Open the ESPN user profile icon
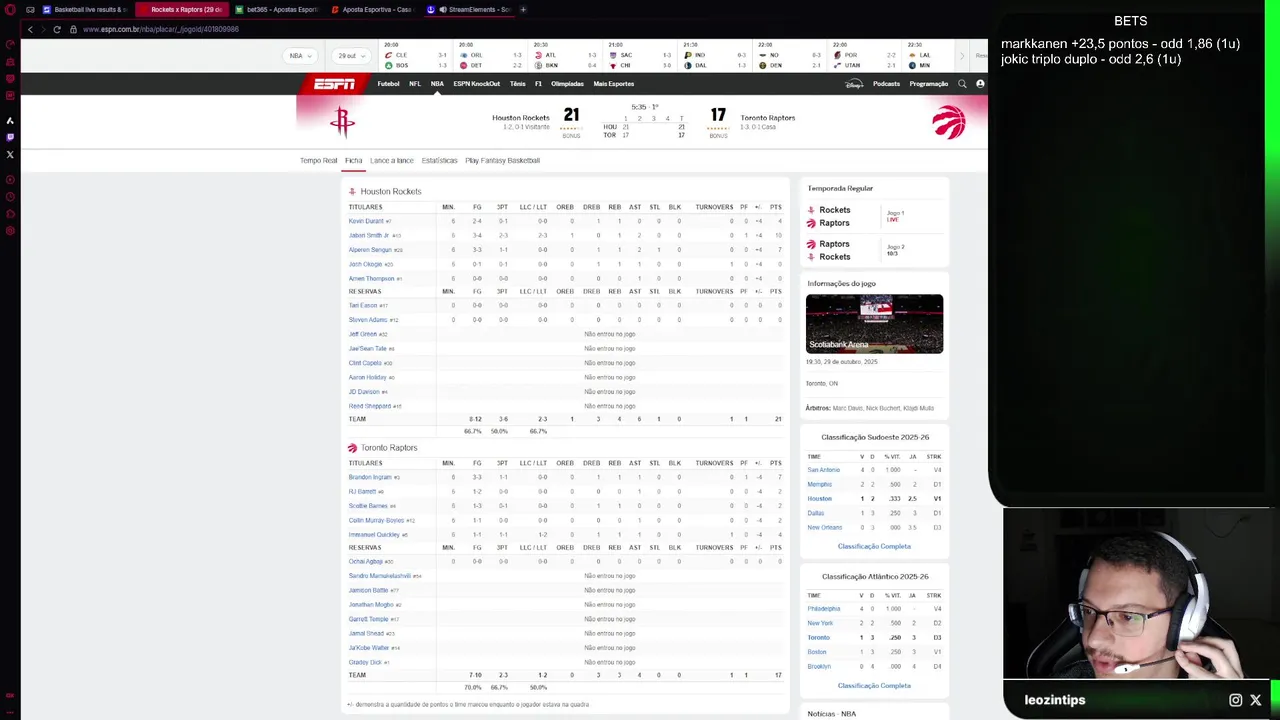The width and height of the screenshot is (1280, 720). pos(980,84)
